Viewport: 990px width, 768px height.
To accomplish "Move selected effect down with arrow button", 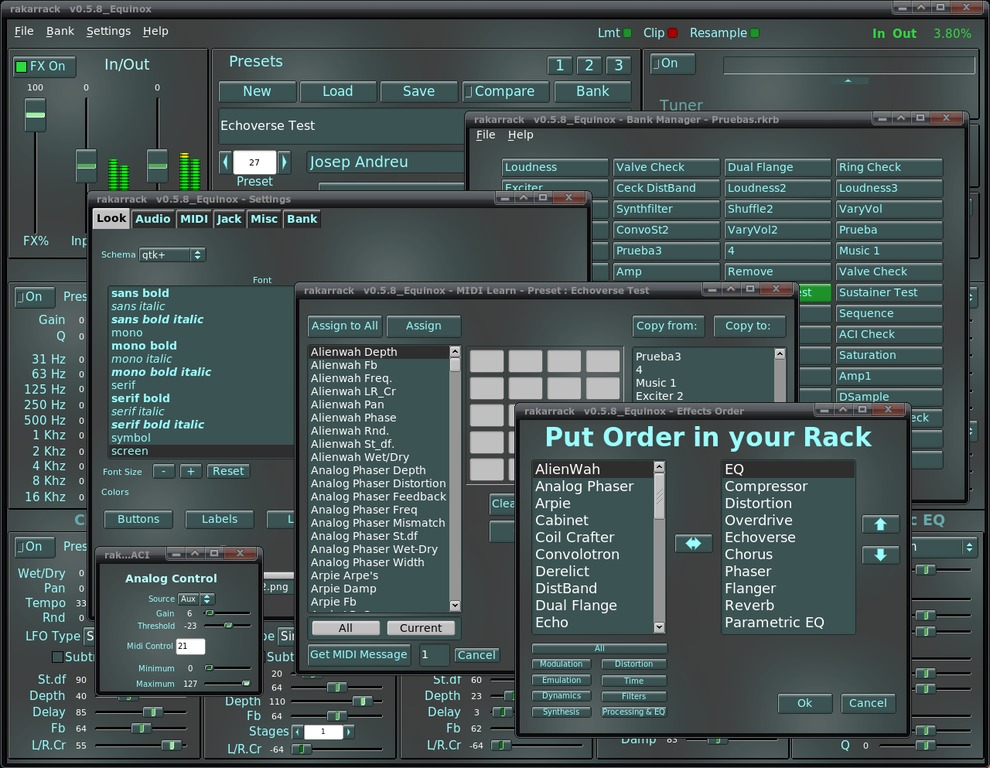I will coord(880,554).
